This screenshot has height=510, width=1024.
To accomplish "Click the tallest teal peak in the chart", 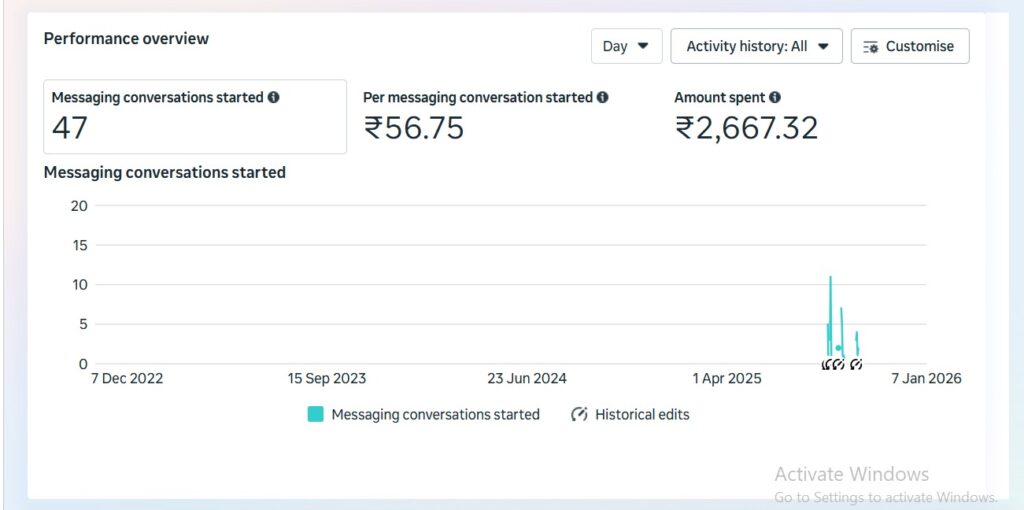I will [830, 280].
